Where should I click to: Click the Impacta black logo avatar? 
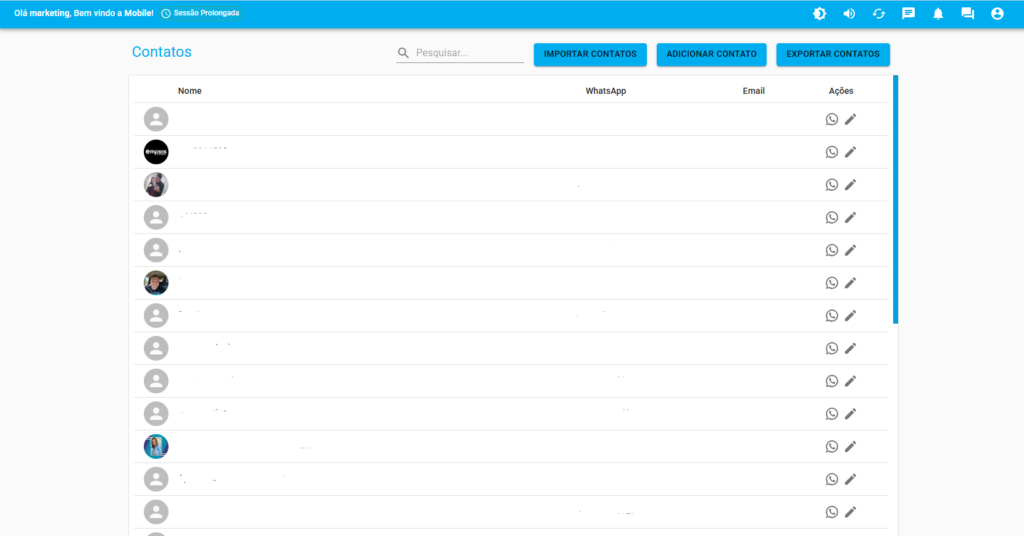[156, 152]
